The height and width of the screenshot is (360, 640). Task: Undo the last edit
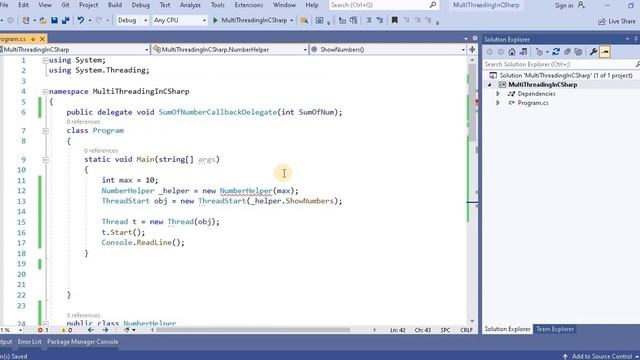pyautogui.click(x=80, y=20)
